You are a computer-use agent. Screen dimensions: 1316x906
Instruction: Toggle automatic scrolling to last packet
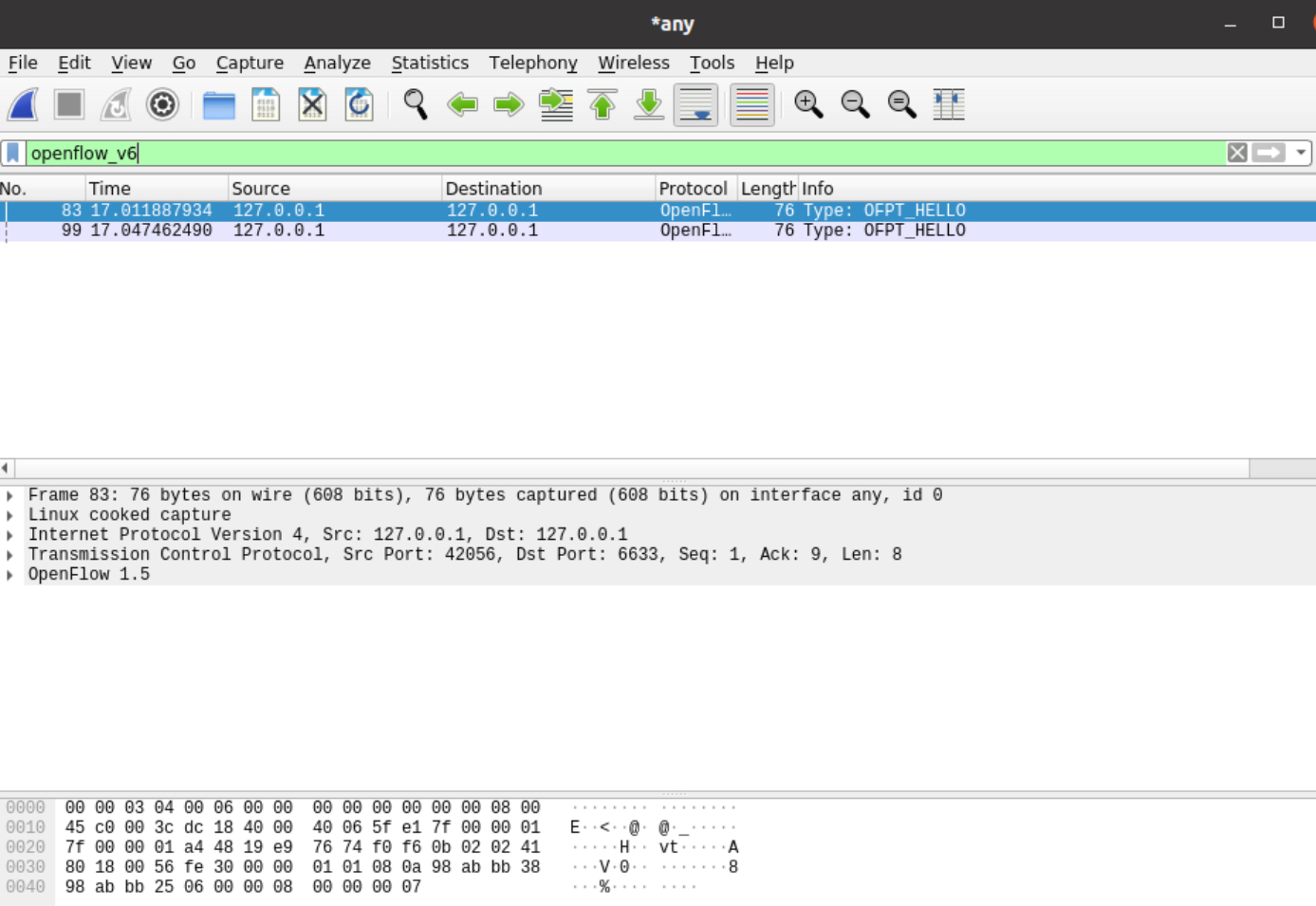tap(695, 104)
